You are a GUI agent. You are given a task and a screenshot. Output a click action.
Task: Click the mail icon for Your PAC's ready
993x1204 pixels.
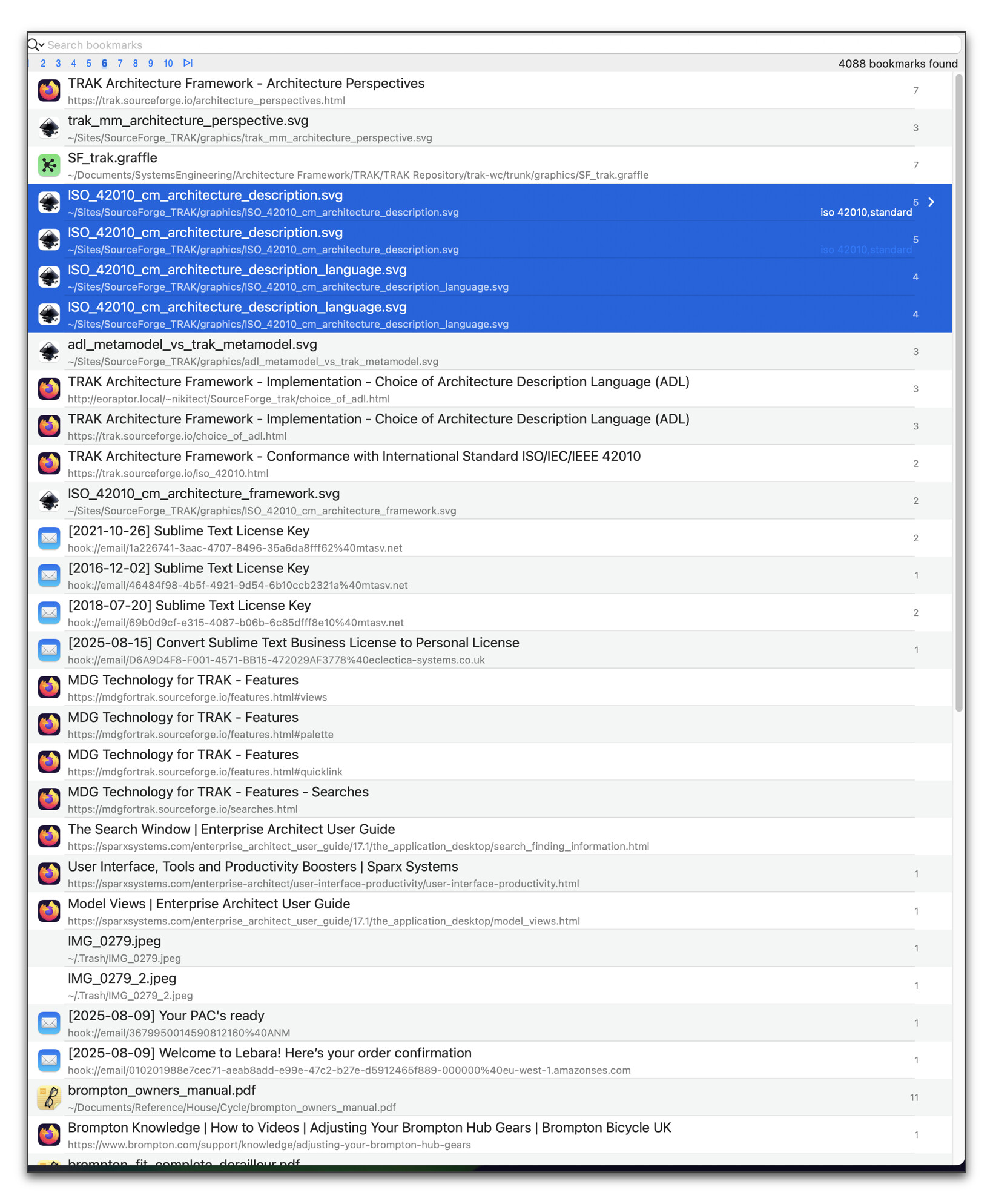[49, 1024]
